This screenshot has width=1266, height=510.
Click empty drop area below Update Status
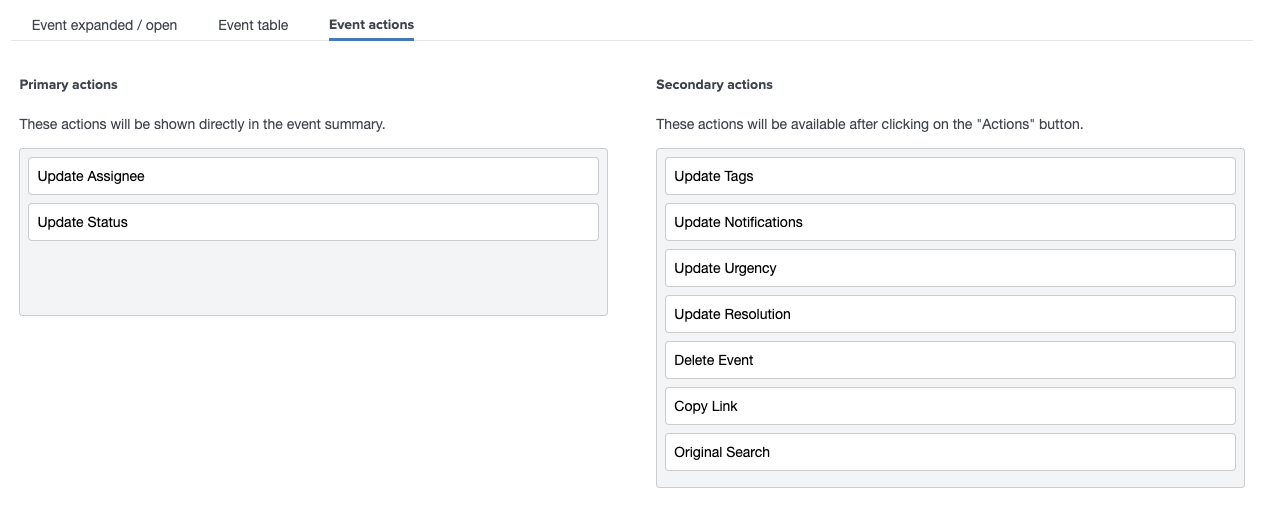click(x=313, y=278)
